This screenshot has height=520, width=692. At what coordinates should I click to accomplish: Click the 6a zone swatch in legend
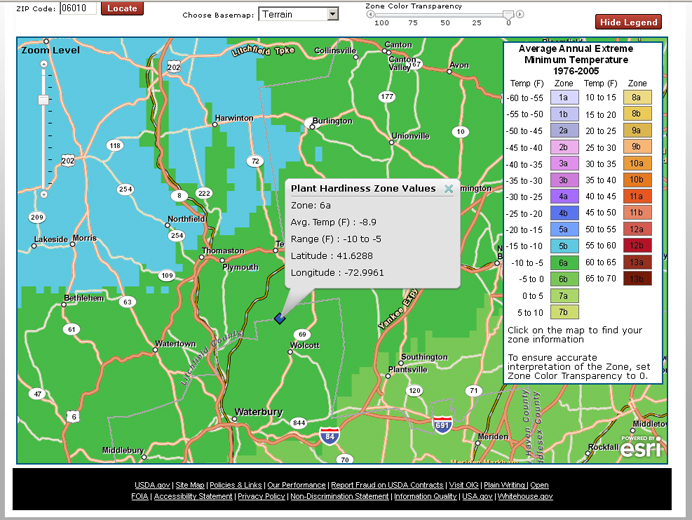[x=563, y=263]
